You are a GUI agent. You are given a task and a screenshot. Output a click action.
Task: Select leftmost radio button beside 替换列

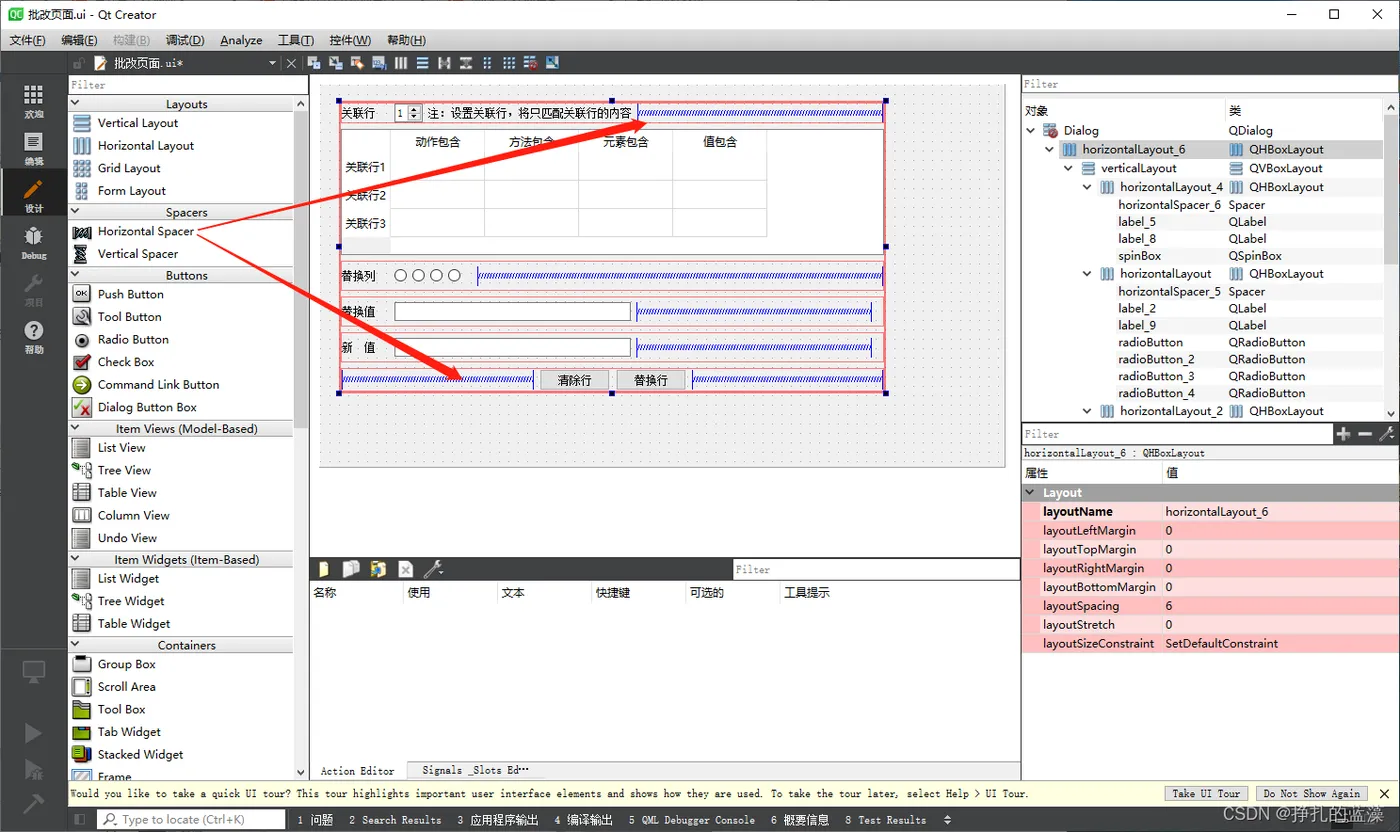400,275
